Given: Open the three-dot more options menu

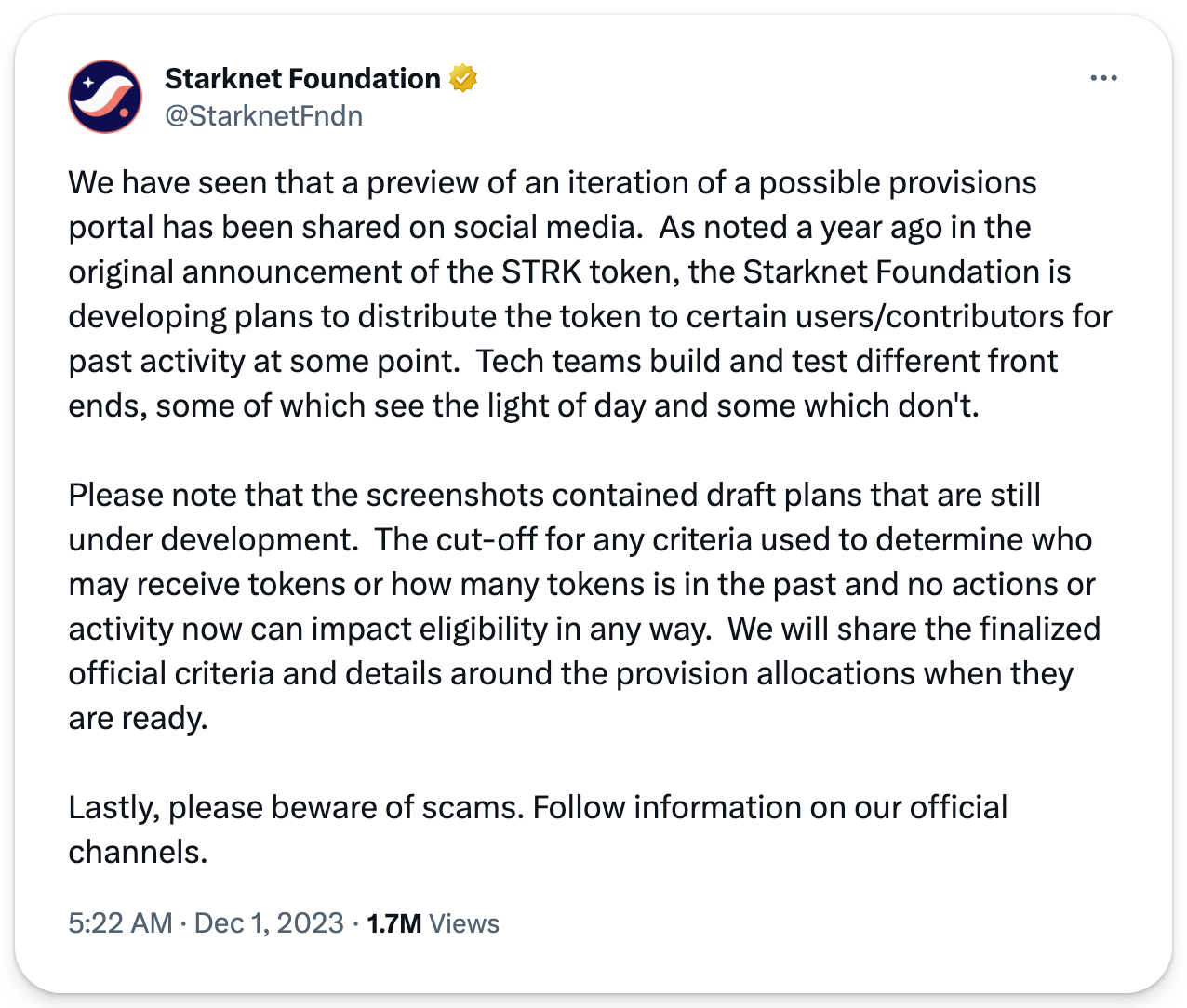Looking at the screenshot, I should (x=1103, y=79).
